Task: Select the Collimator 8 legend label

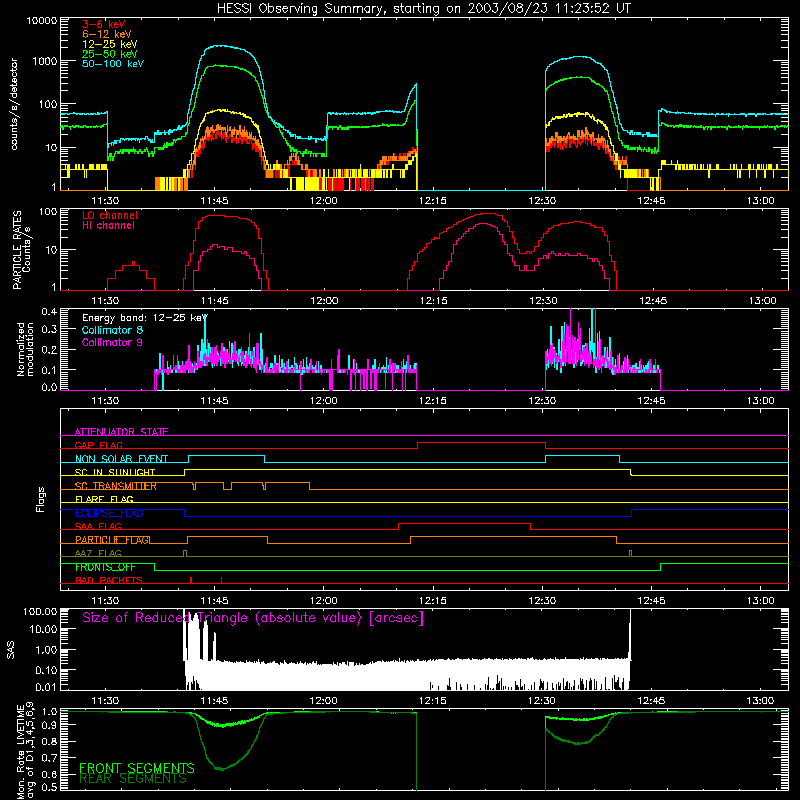Action: (x=112, y=330)
